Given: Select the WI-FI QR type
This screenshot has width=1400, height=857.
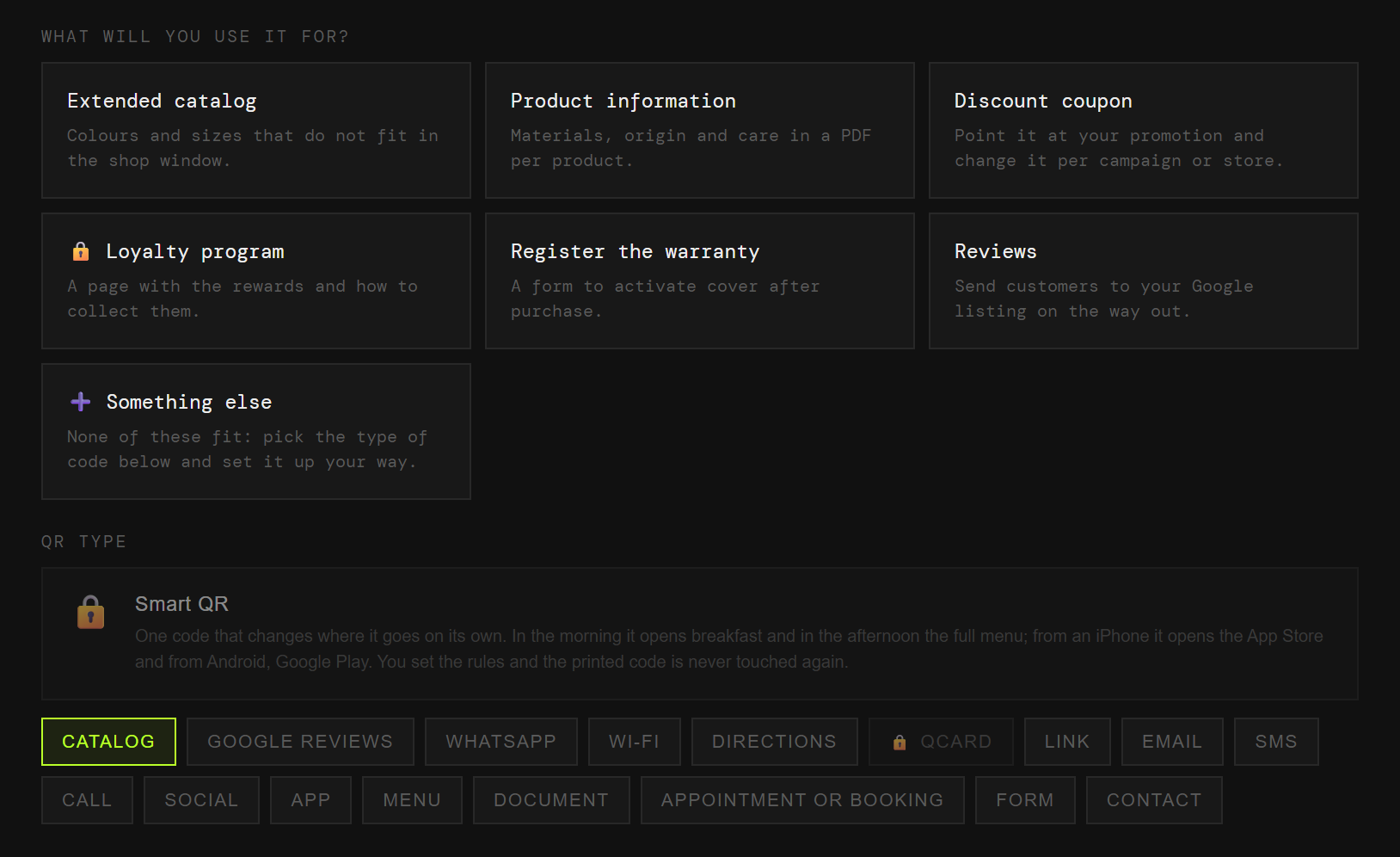Looking at the screenshot, I should [x=635, y=742].
